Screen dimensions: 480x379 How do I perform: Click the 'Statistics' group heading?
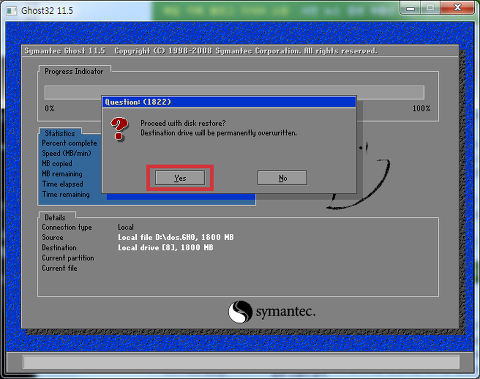[x=60, y=133]
